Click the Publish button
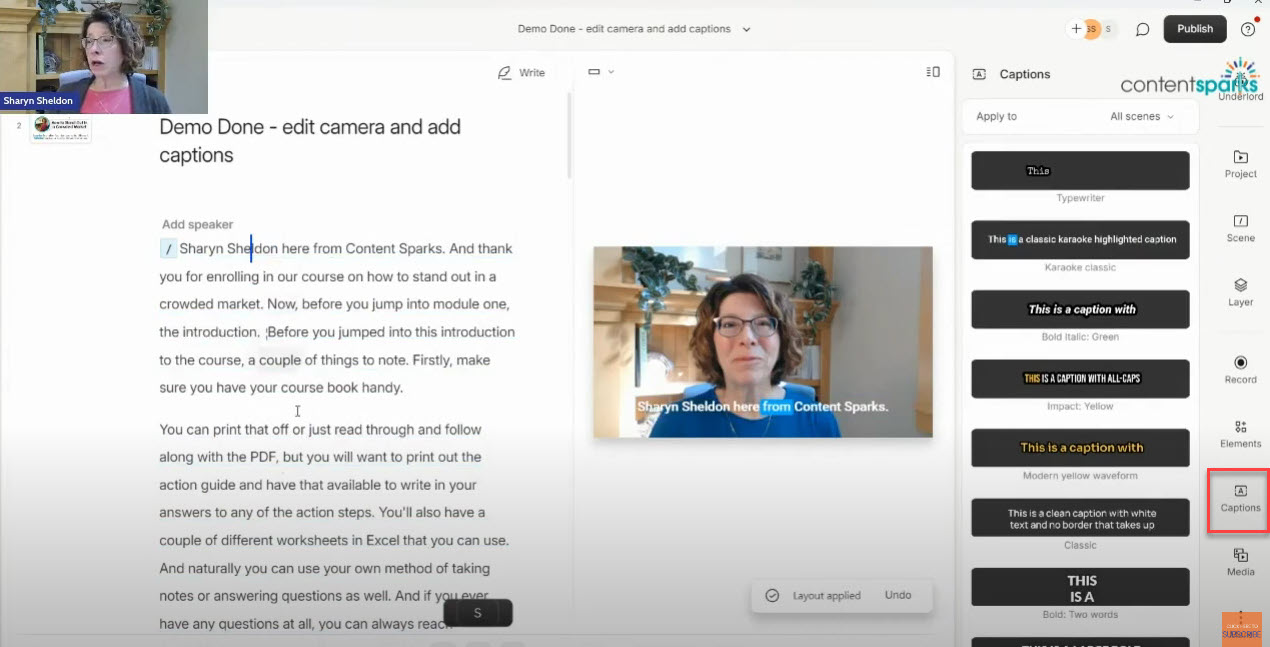 [1195, 29]
